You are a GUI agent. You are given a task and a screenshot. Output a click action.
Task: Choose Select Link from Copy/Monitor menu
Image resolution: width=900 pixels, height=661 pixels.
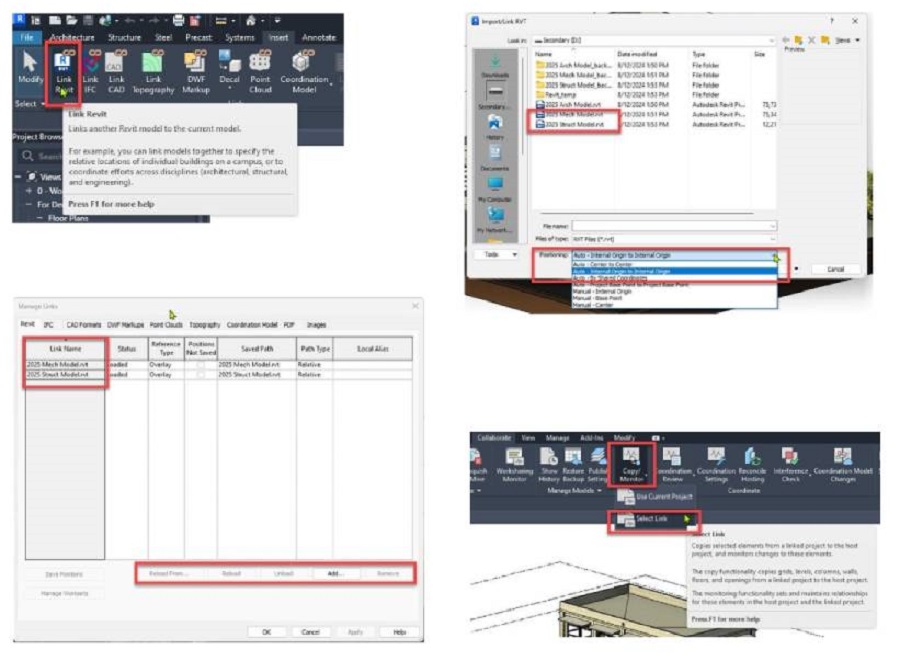click(x=652, y=519)
